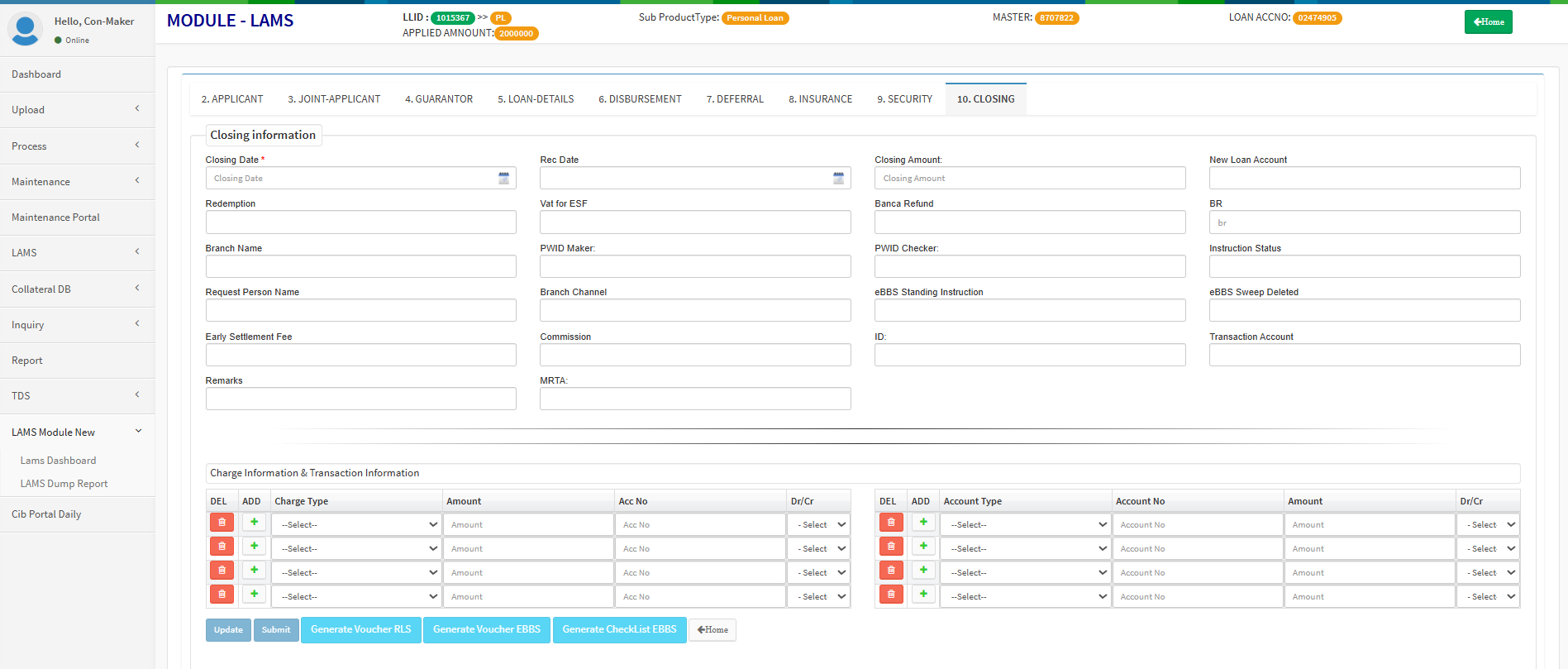This screenshot has height=669, width=1568.
Task: Add a row after the third transaction row
Action: click(923, 571)
